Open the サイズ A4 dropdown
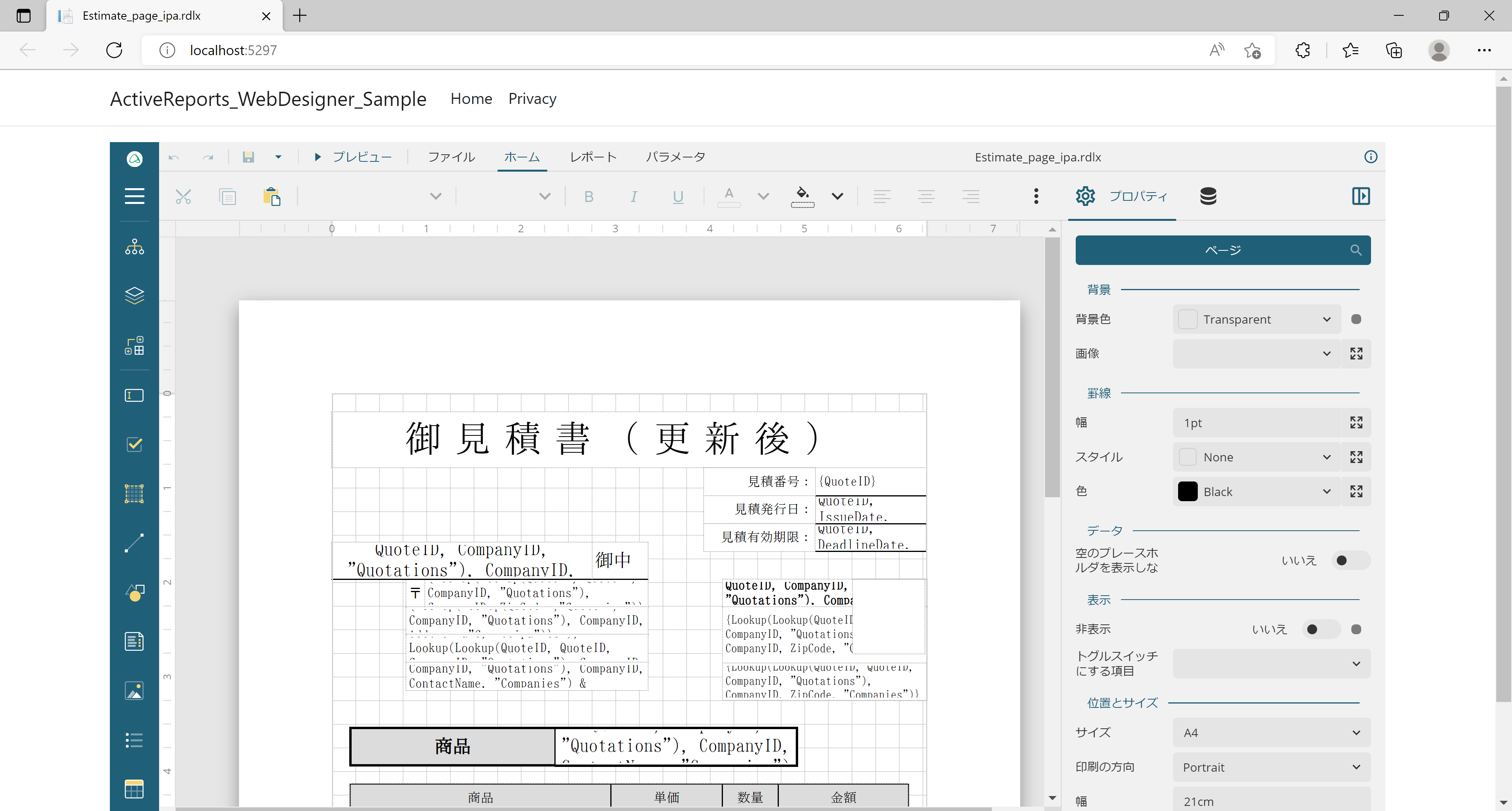The height and width of the screenshot is (811, 1512). click(1271, 732)
